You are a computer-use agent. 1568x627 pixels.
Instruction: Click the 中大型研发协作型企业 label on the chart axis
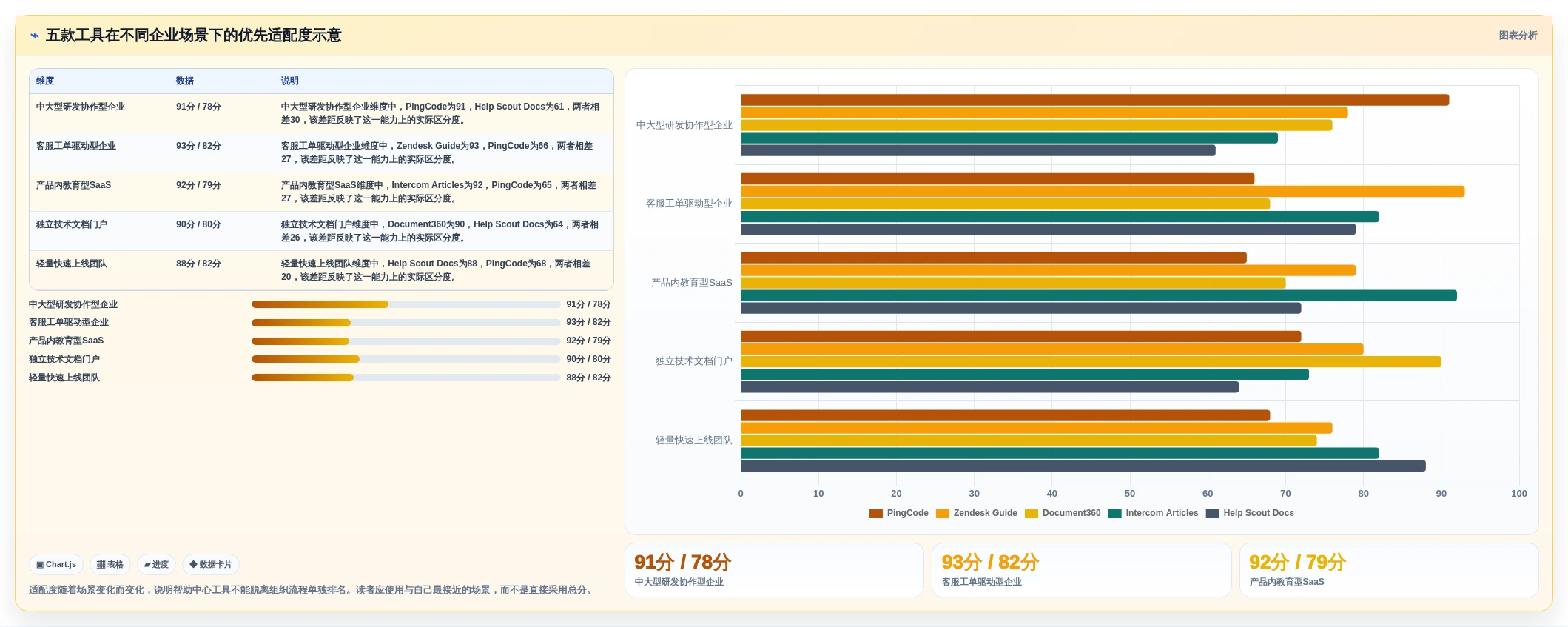[x=684, y=125]
